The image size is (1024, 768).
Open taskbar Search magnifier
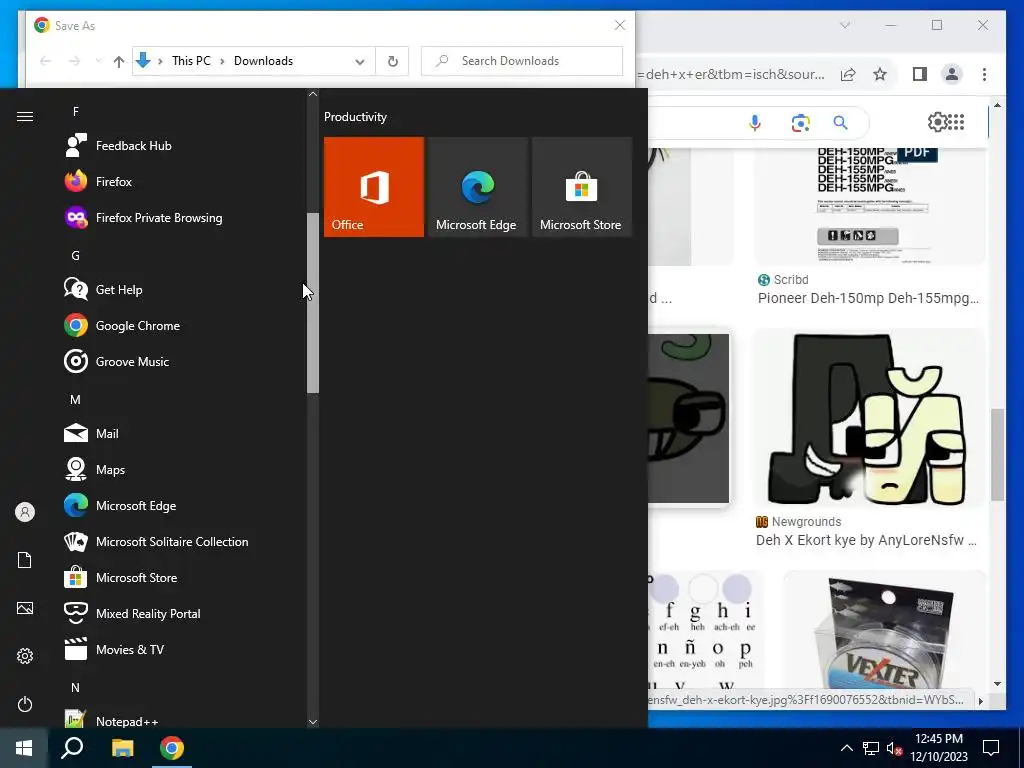[72, 748]
